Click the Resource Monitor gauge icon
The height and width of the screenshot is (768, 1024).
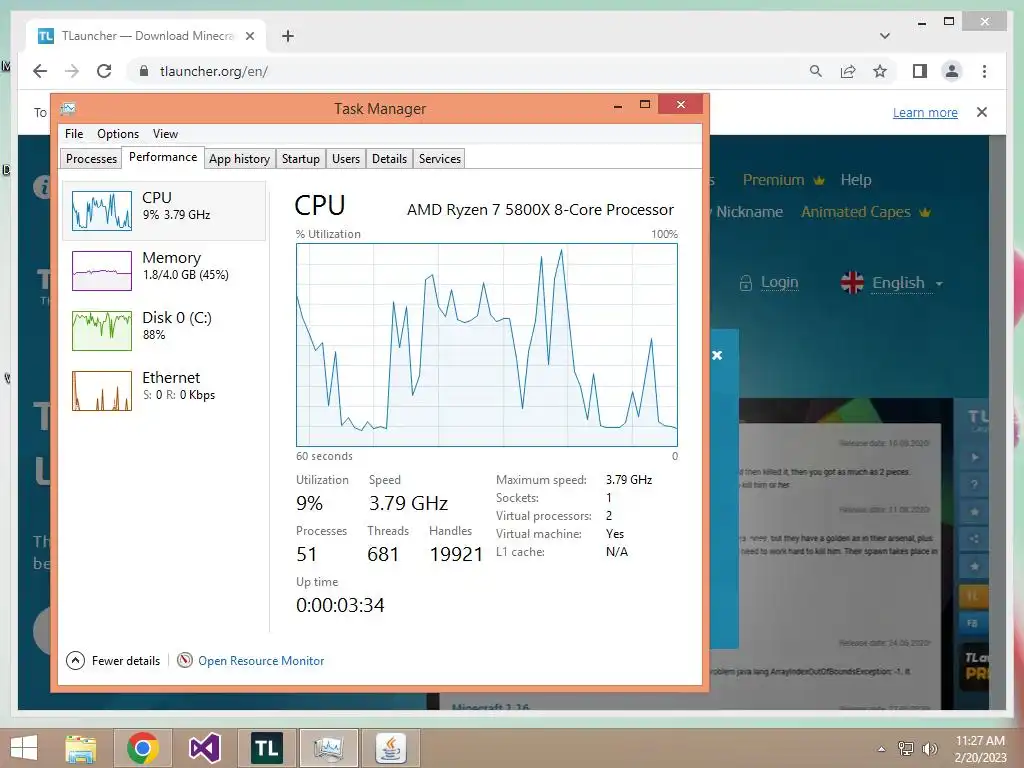pos(185,660)
